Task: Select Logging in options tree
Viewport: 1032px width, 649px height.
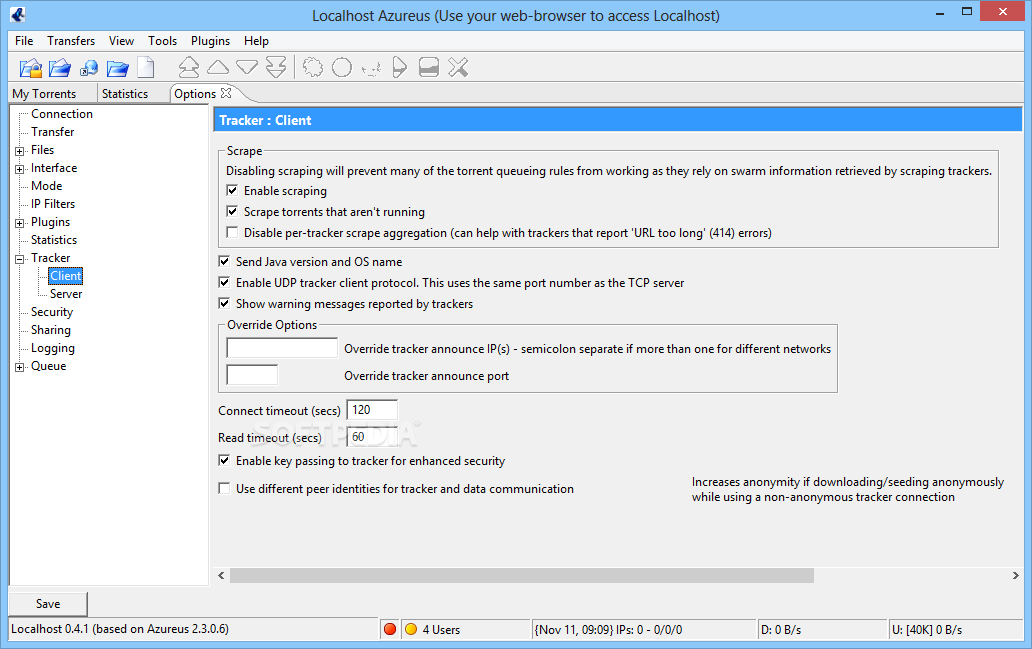Action: point(53,348)
